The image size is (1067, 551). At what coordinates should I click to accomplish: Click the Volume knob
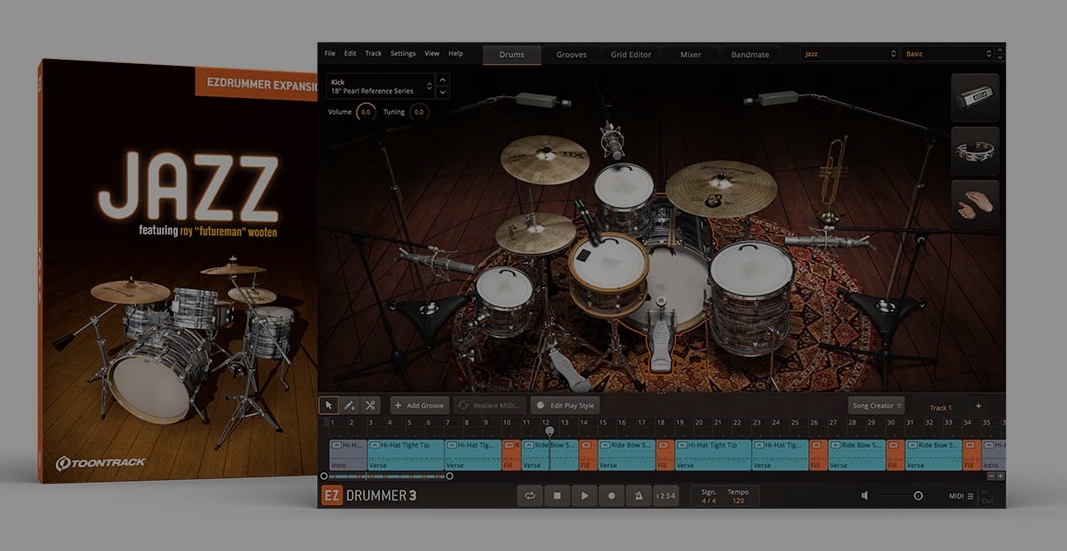tap(366, 112)
